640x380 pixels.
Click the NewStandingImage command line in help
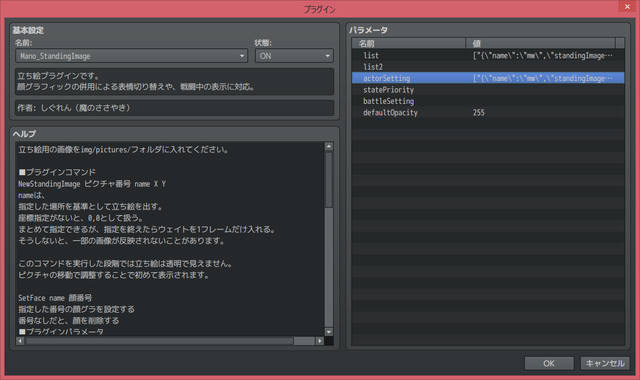92,184
